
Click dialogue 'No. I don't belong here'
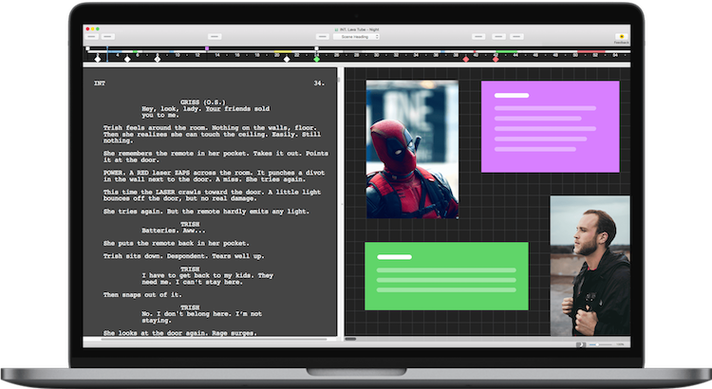(202, 314)
